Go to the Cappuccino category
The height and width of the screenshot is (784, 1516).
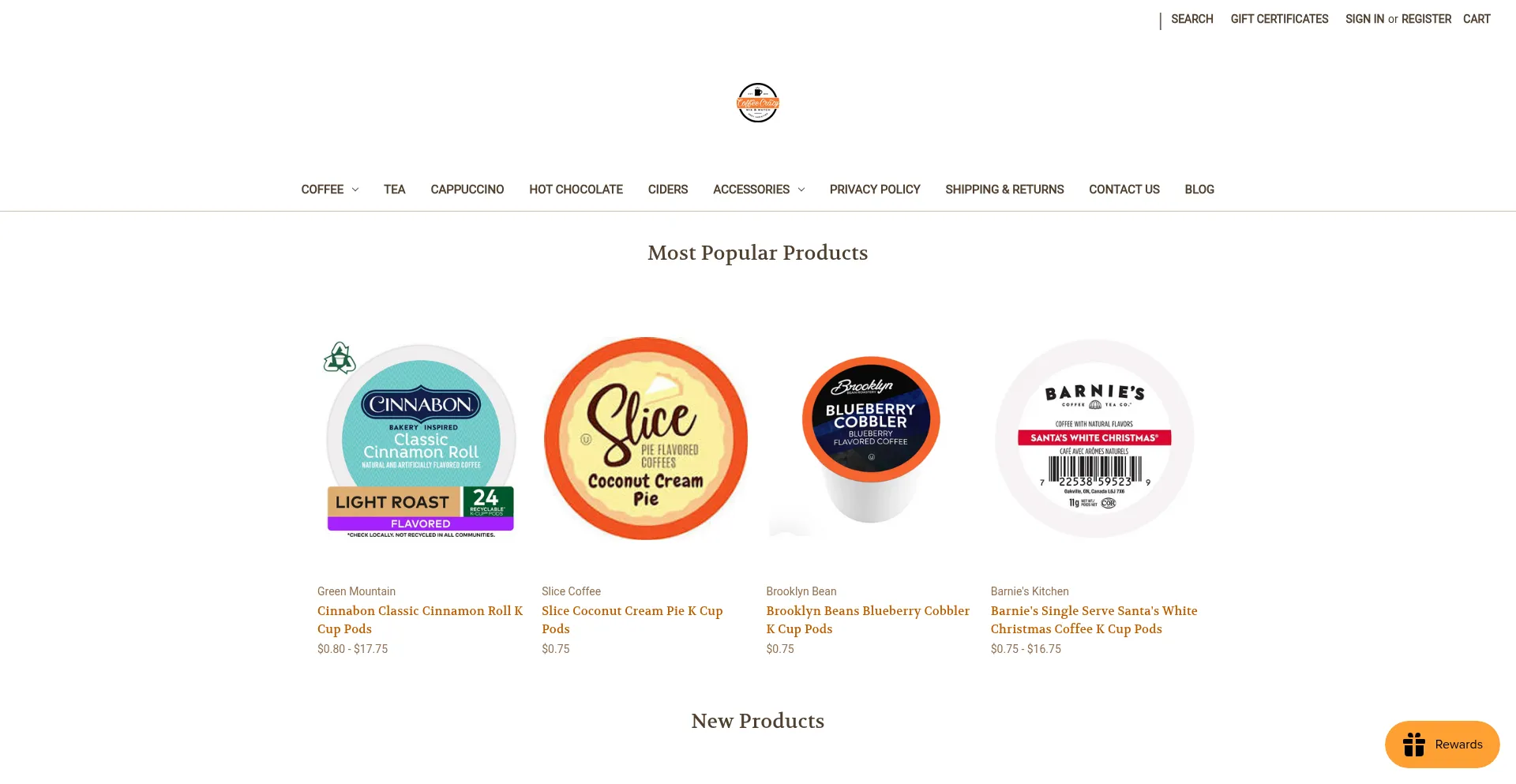[x=467, y=189]
